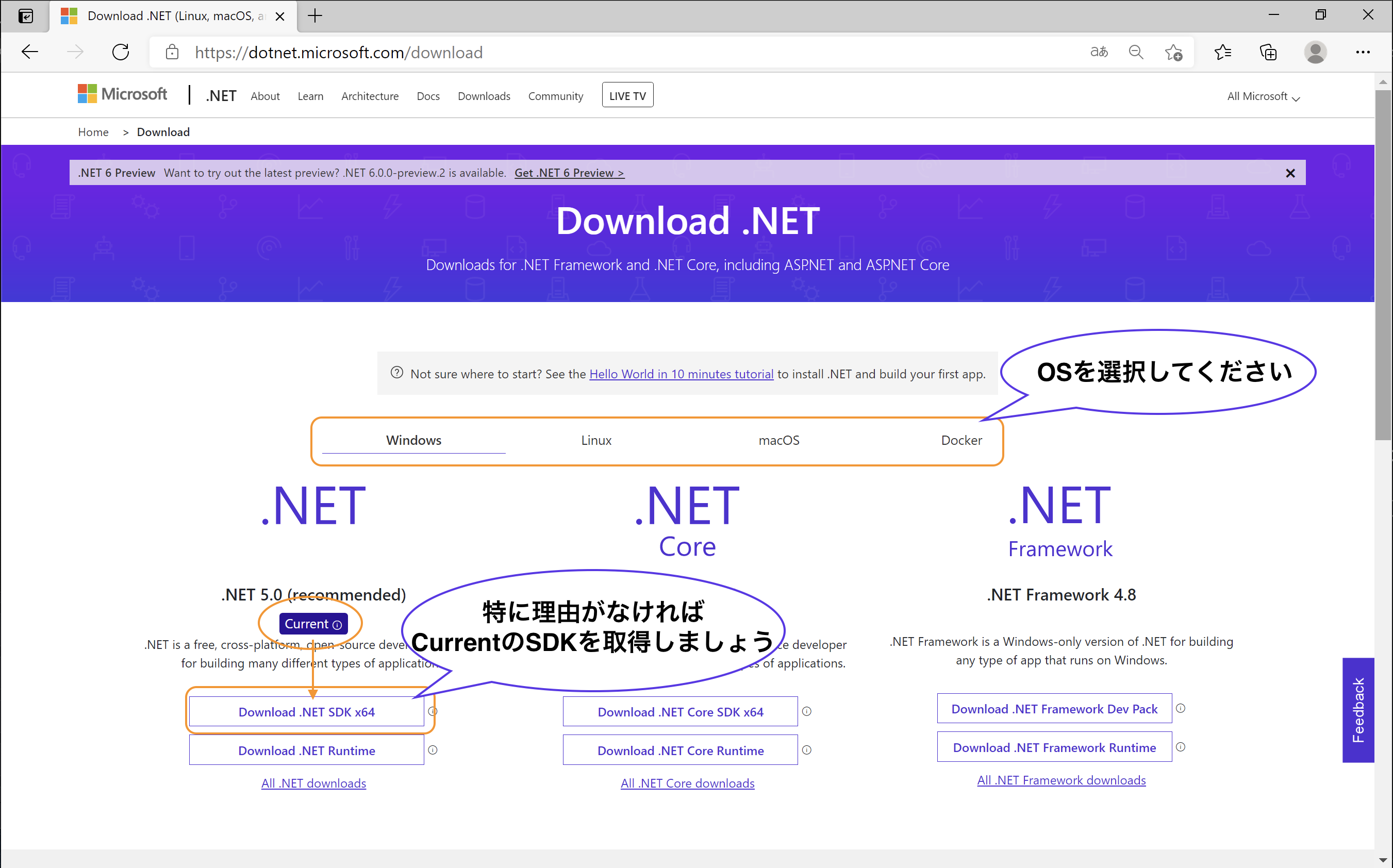Click the LIVE TV button
The width and height of the screenshot is (1393, 868).
pos(627,95)
